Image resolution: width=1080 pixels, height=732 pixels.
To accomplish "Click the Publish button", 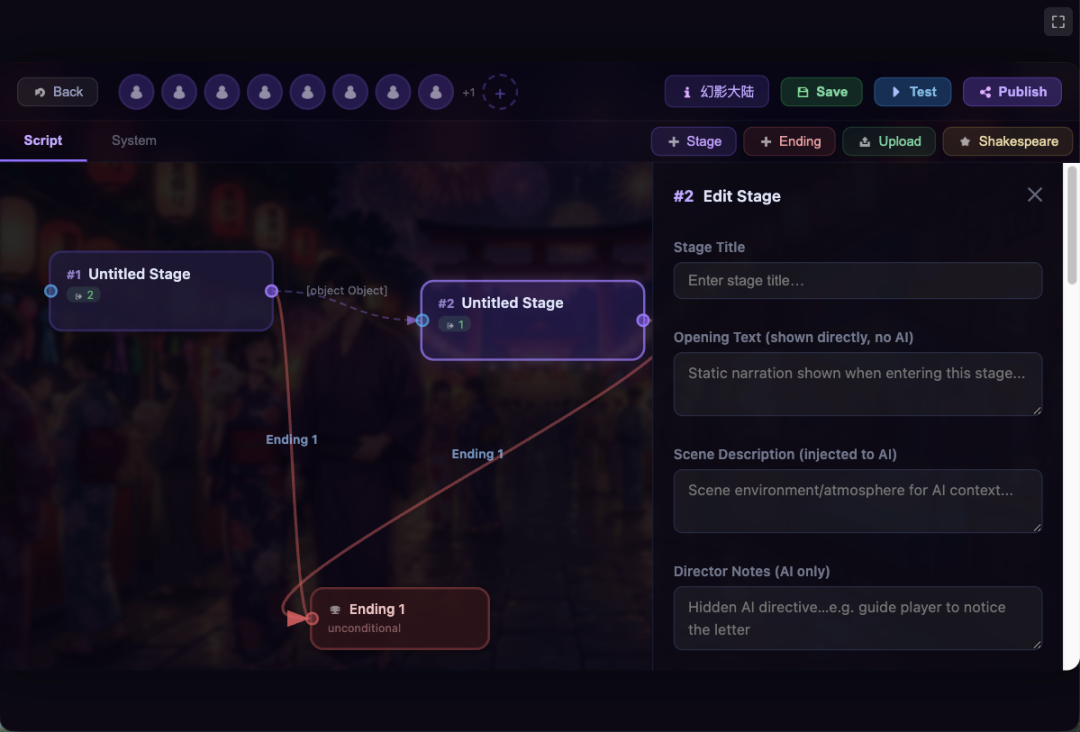I will [x=1013, y=92].
